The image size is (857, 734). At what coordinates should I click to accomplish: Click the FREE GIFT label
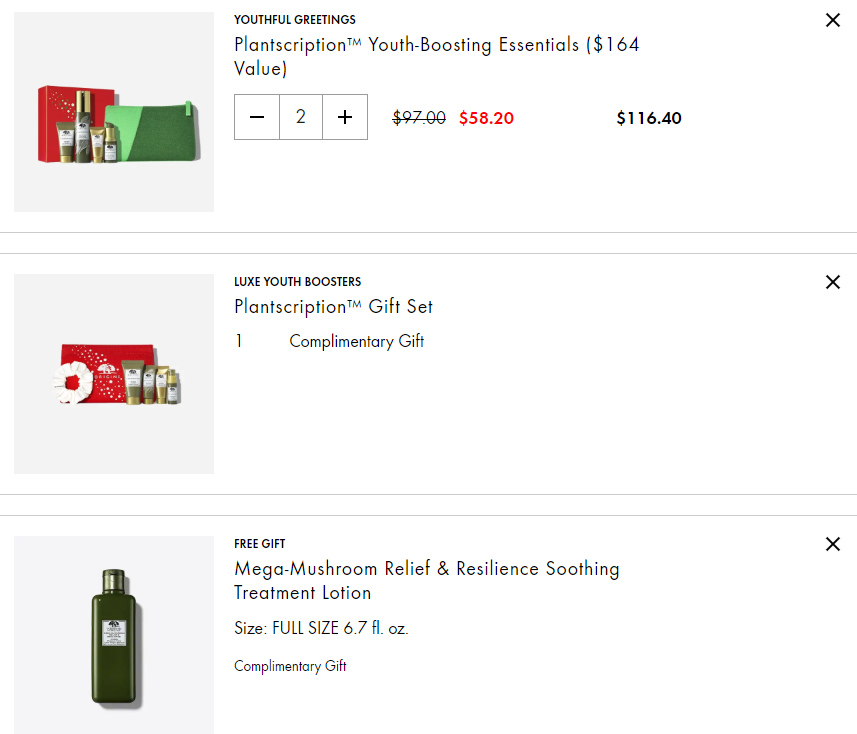pos(259,544)
